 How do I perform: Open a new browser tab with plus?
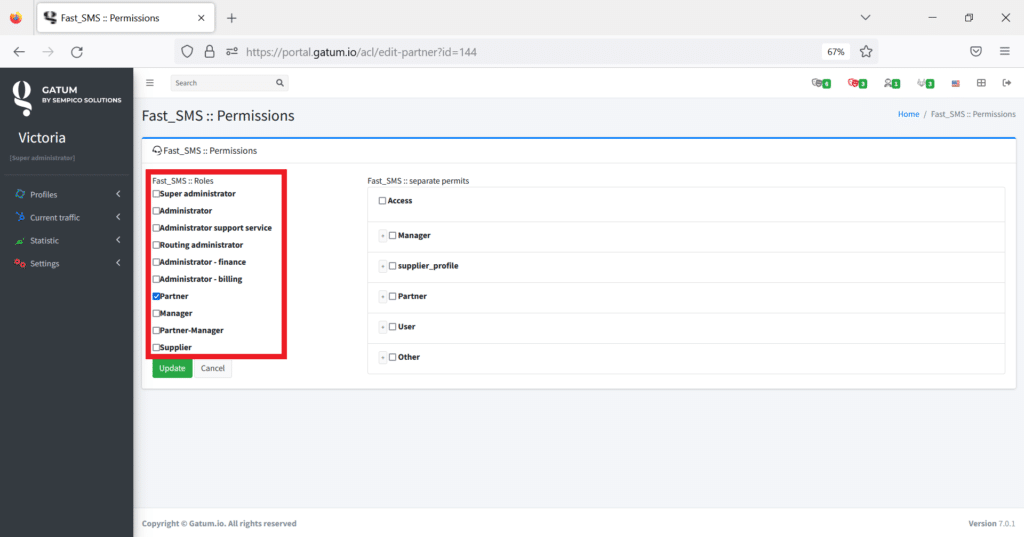point(231,18)
